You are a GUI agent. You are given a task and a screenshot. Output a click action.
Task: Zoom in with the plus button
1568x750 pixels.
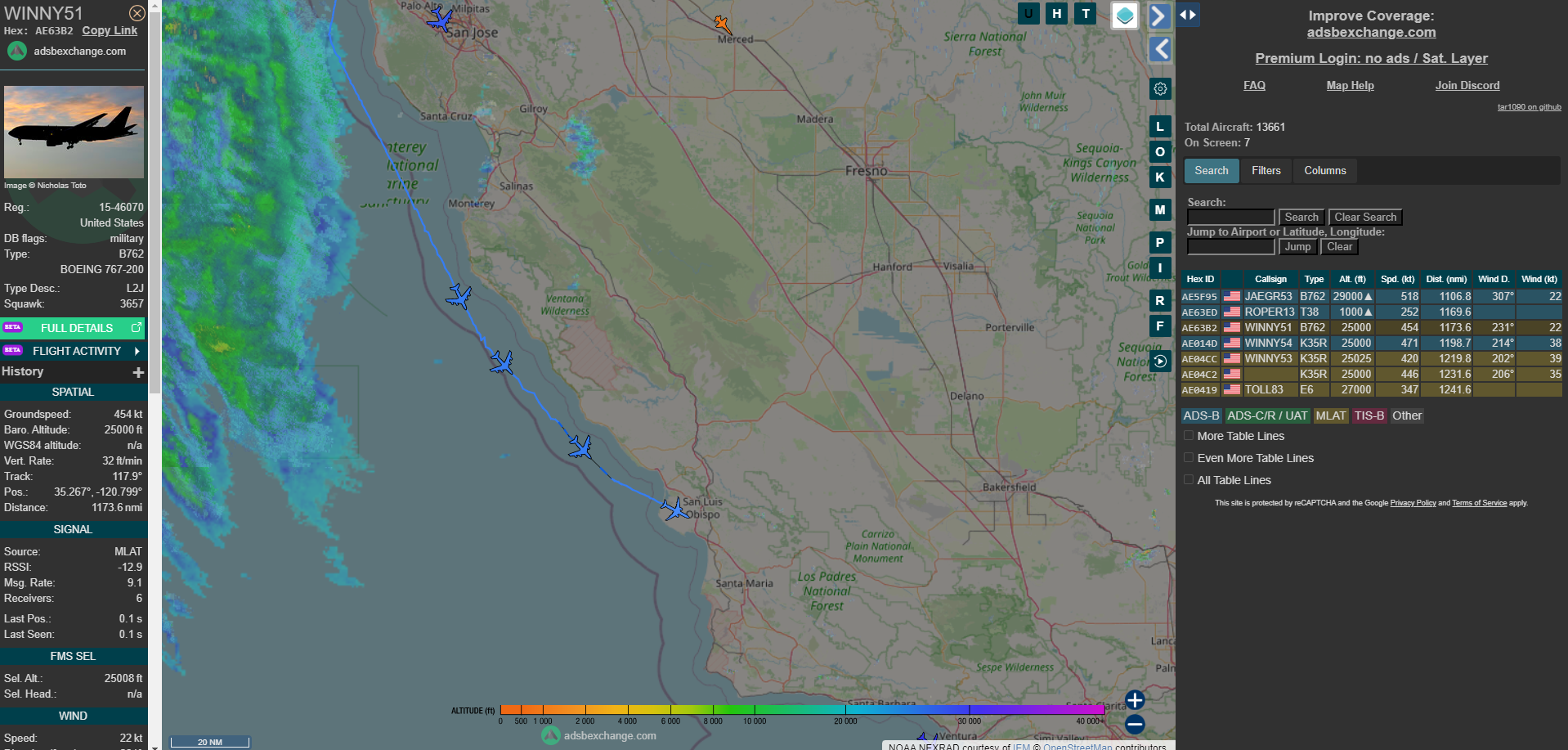[1135, 700]
